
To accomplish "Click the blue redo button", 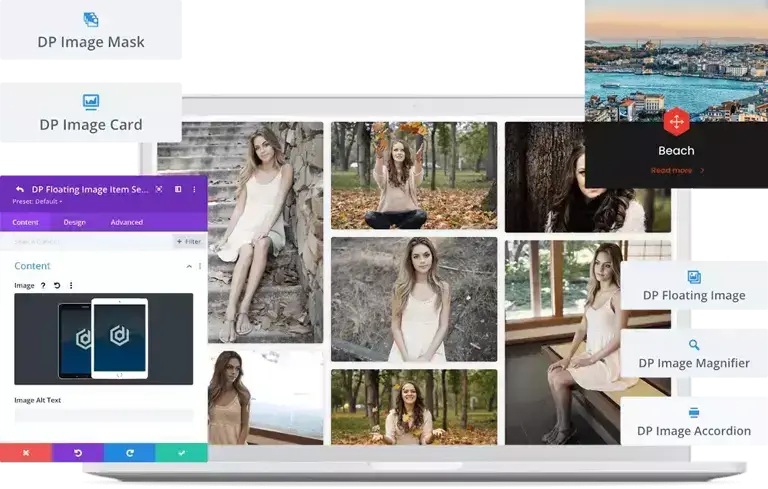I will 130,453.
